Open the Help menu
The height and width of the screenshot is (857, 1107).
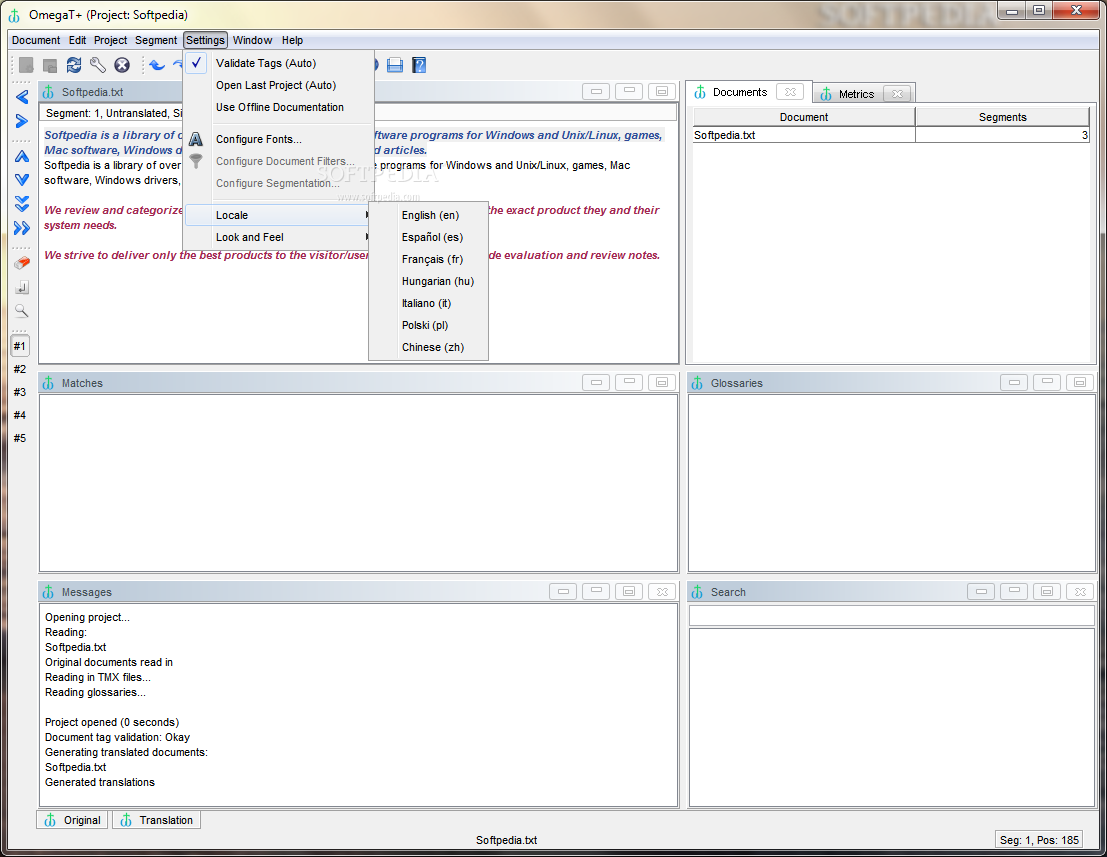tap(292, 40)
